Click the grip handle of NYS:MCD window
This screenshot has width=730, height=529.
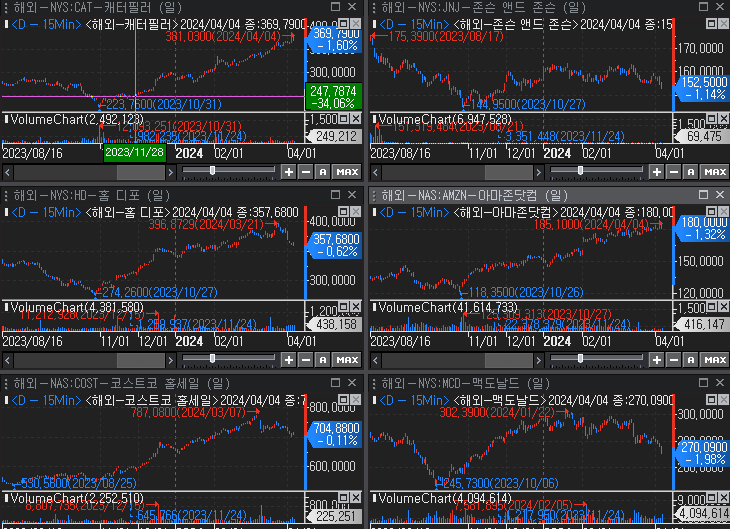click(x=374, y=383)
